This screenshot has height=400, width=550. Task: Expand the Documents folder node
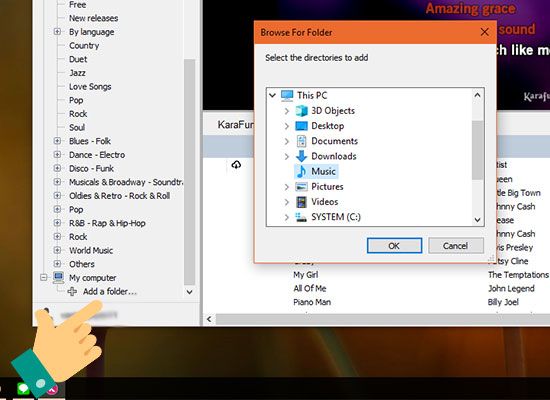pyautogui.click(x=287, y=141)
